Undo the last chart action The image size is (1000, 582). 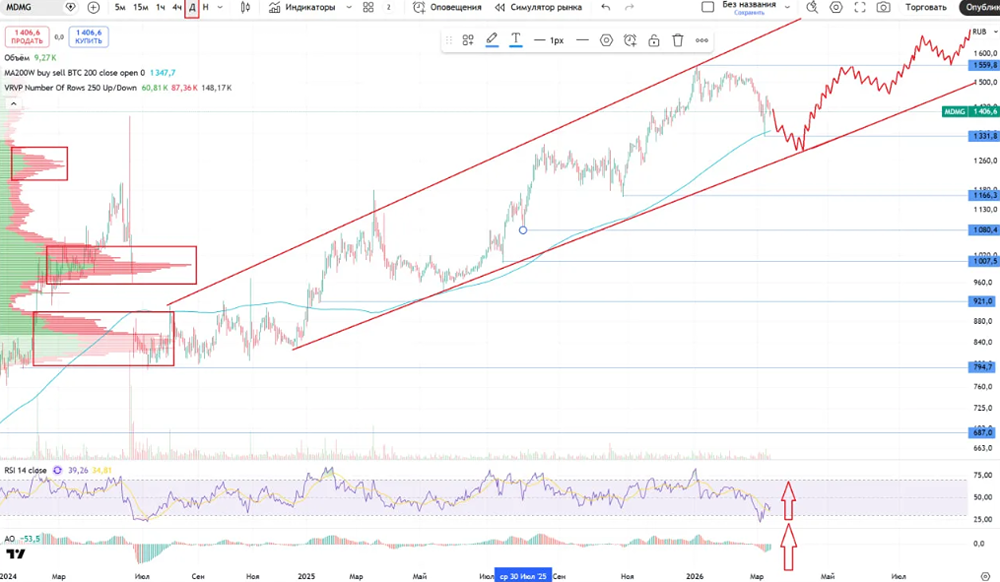click(x=605, y=8)
